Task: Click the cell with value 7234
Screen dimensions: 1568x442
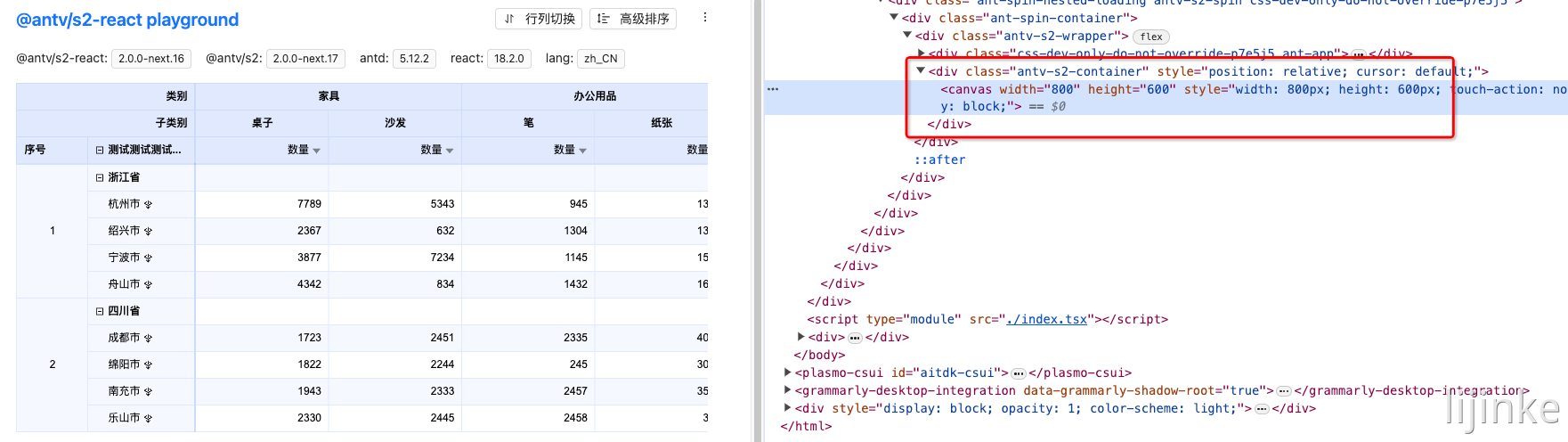Action: pos(395,258)
